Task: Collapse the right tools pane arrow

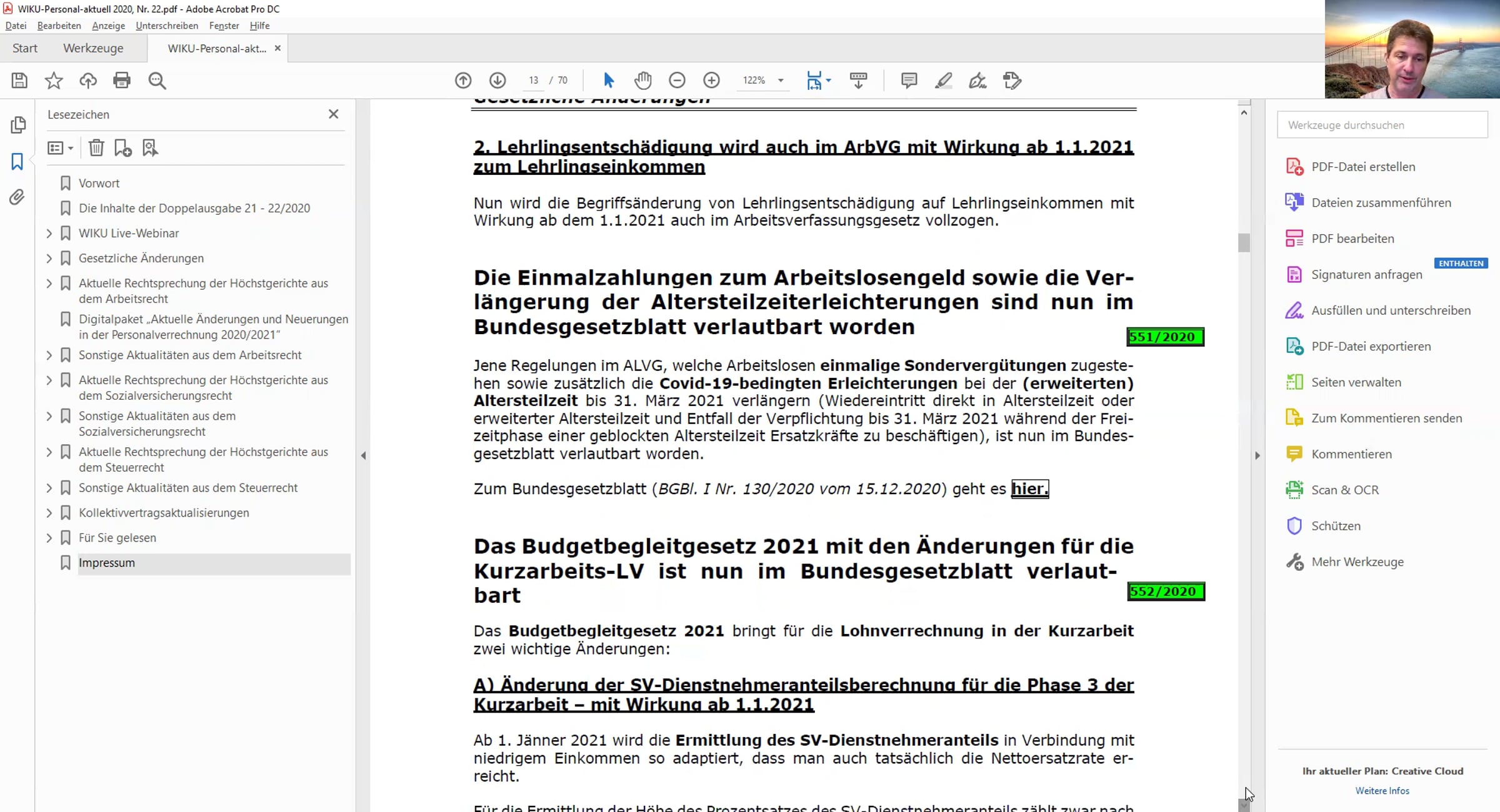Action: tap(1257, 455)
